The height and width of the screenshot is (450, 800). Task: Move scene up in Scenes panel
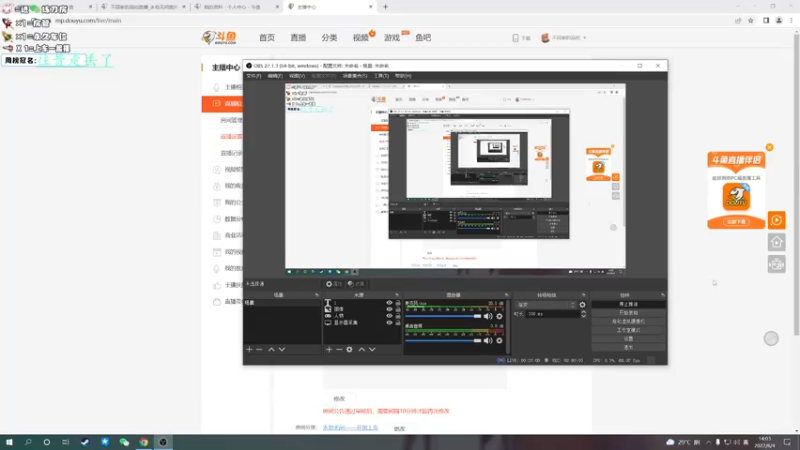coord(271,349)
